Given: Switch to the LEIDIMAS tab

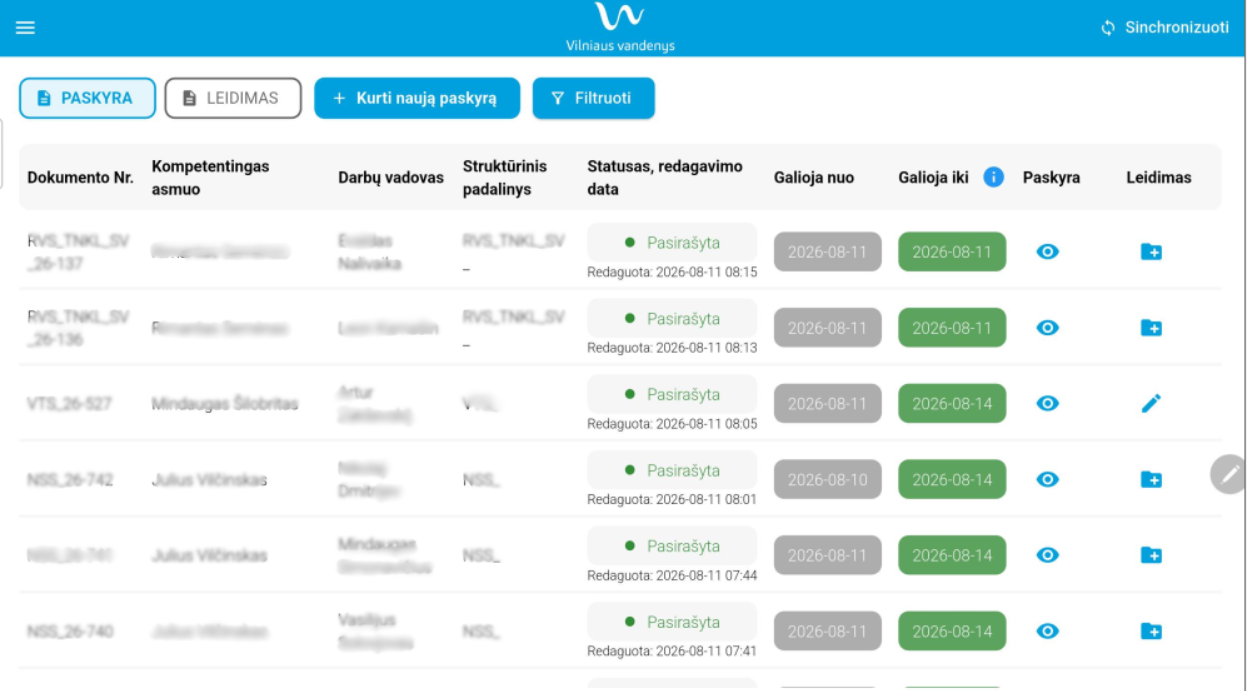Looking at the screenshot, I should 233,98.
